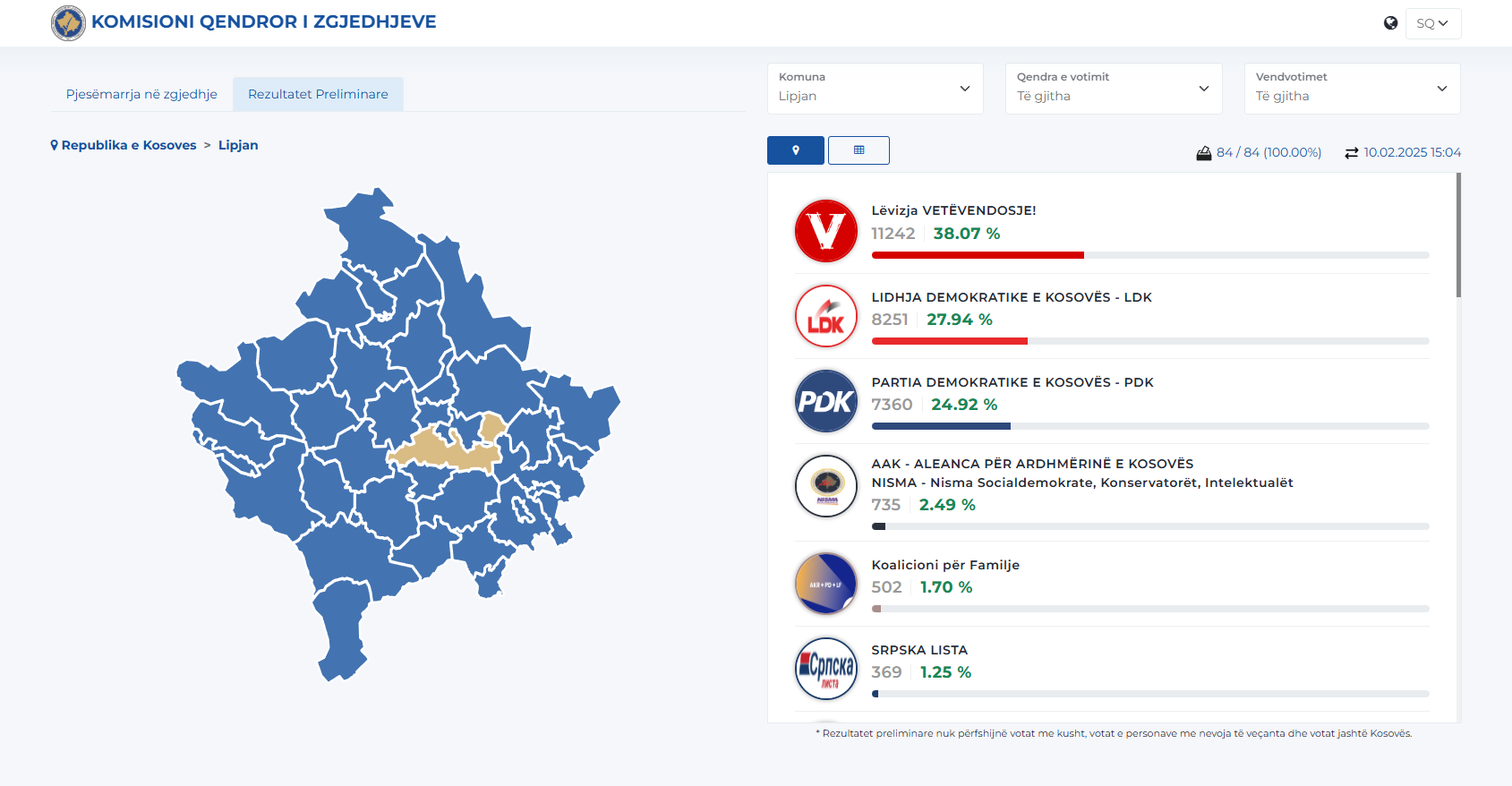This screenshot has height=786, width=1512.
Task: Click the refresh arrows update-time icon
Action: [1352, 153]
